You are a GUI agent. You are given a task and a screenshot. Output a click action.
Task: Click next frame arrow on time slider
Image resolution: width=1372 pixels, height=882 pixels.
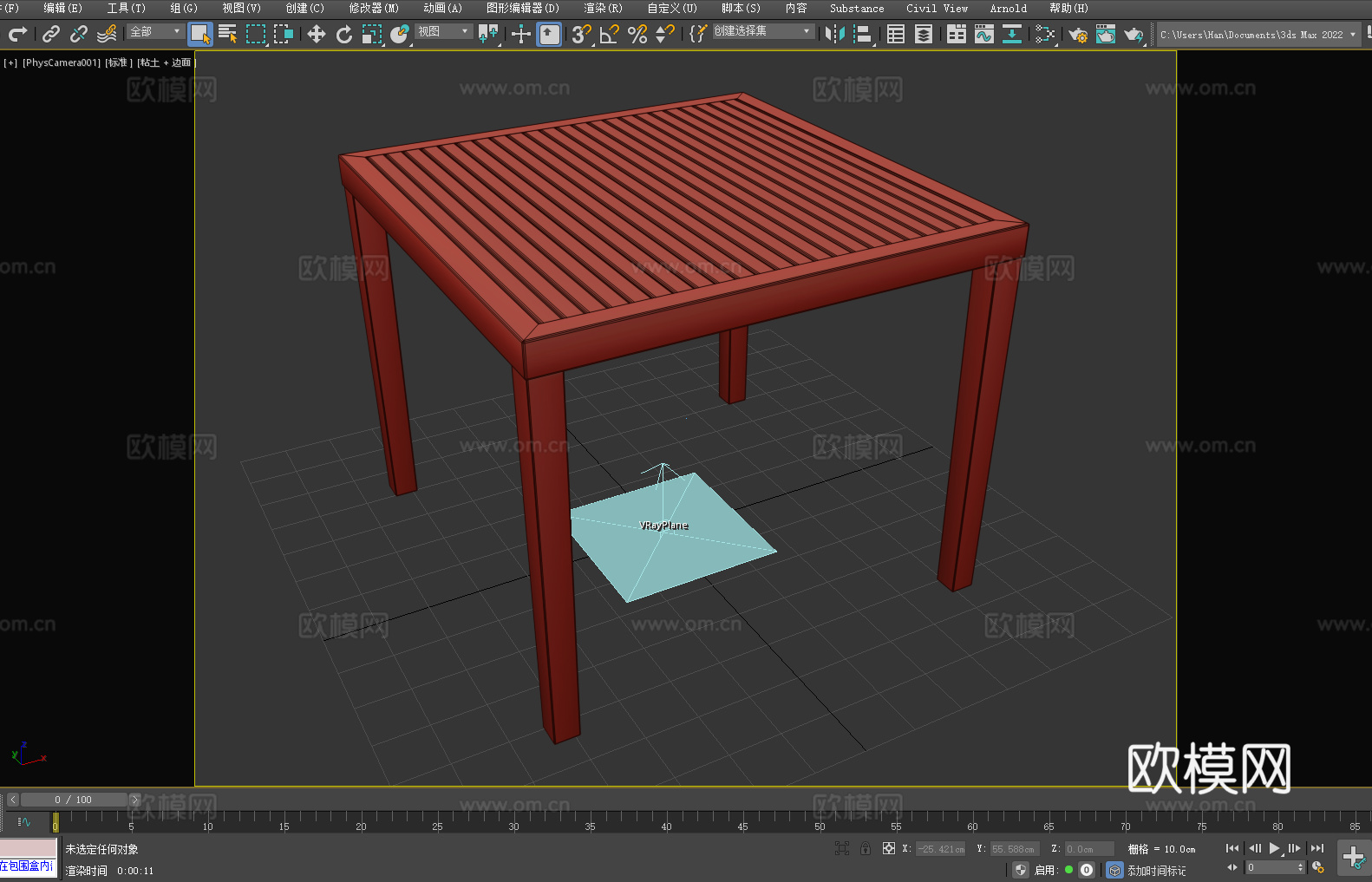(x=134, y=800)
